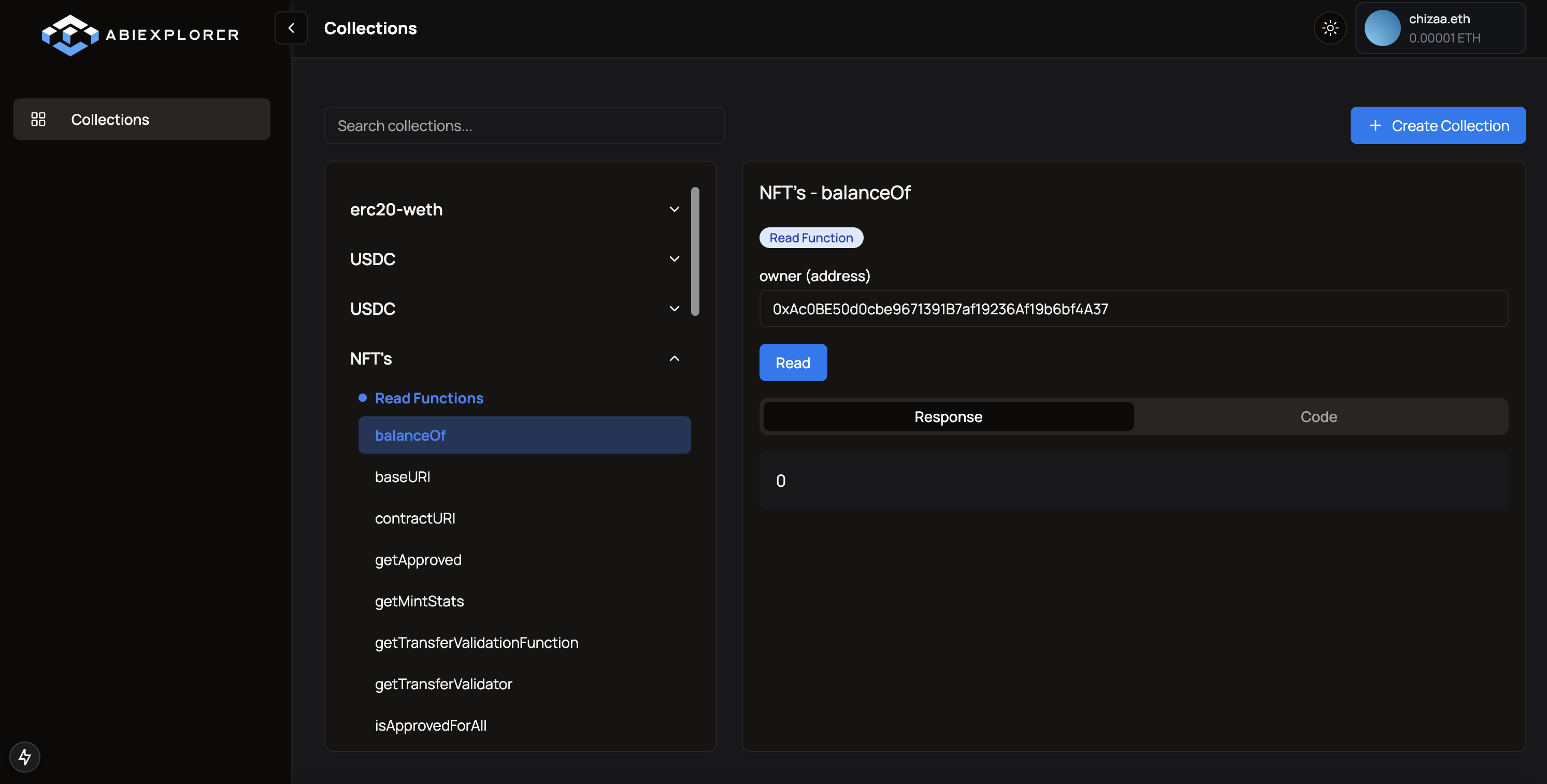
Task: Collapse the NFT's collection chevron
Action: (x=675, y=358)
